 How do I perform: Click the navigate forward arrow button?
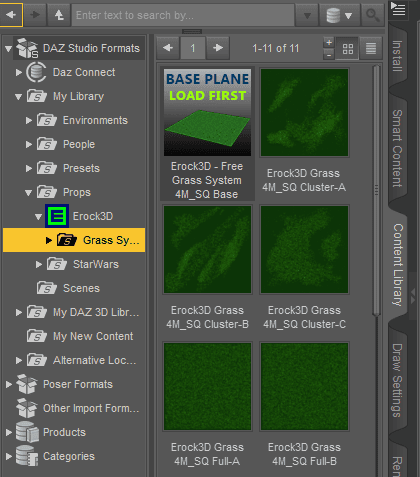[x=35, y=15]
